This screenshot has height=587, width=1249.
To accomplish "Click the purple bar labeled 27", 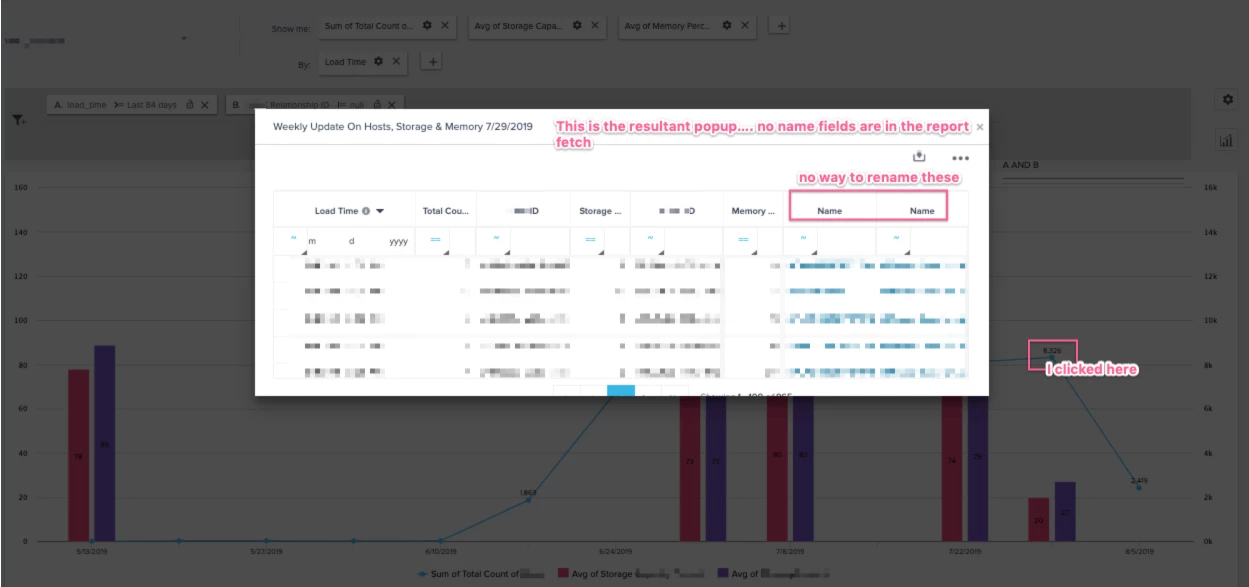I will pyautogui.click(x=1065, y=511).
